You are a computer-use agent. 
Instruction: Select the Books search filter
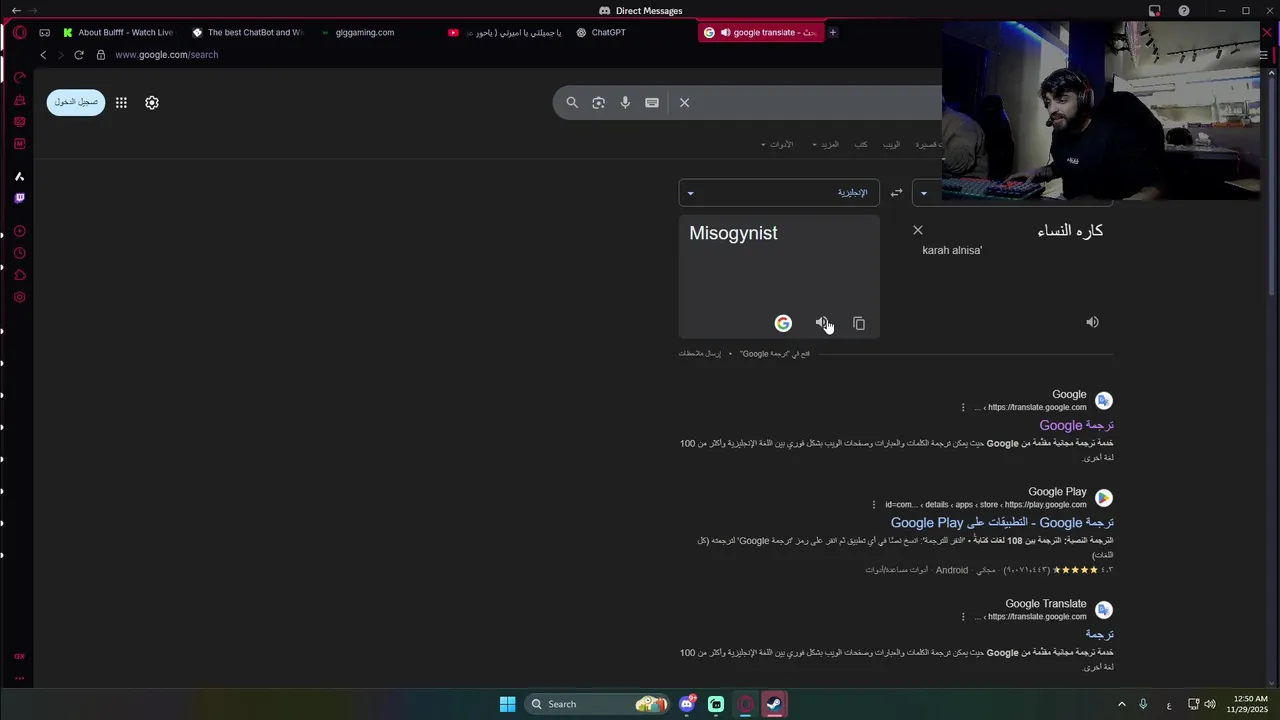click(861, 144)
